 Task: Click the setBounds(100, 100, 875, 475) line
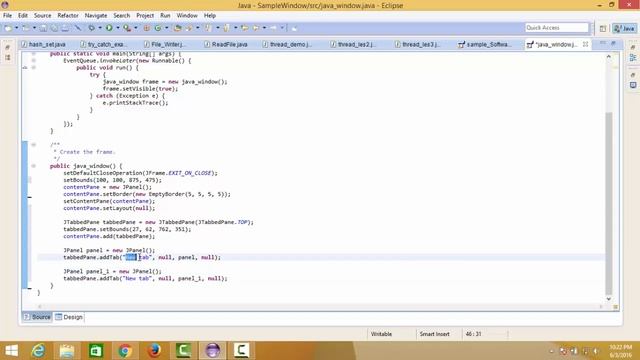point(112,180)
